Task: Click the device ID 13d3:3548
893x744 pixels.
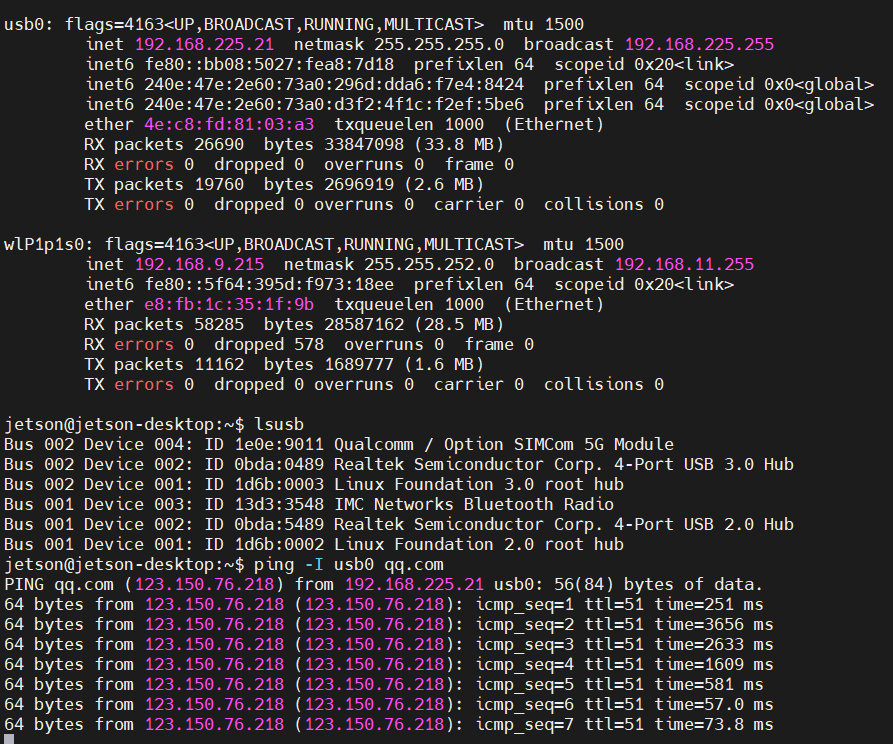Action: coord(279,504)
